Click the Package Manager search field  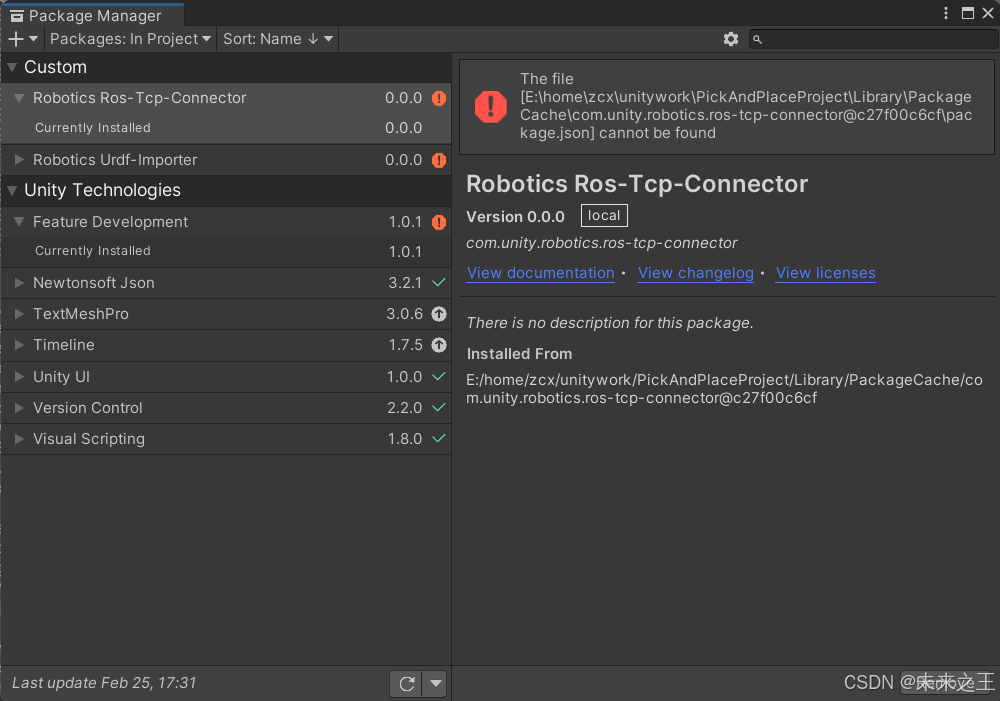[873, 39]
